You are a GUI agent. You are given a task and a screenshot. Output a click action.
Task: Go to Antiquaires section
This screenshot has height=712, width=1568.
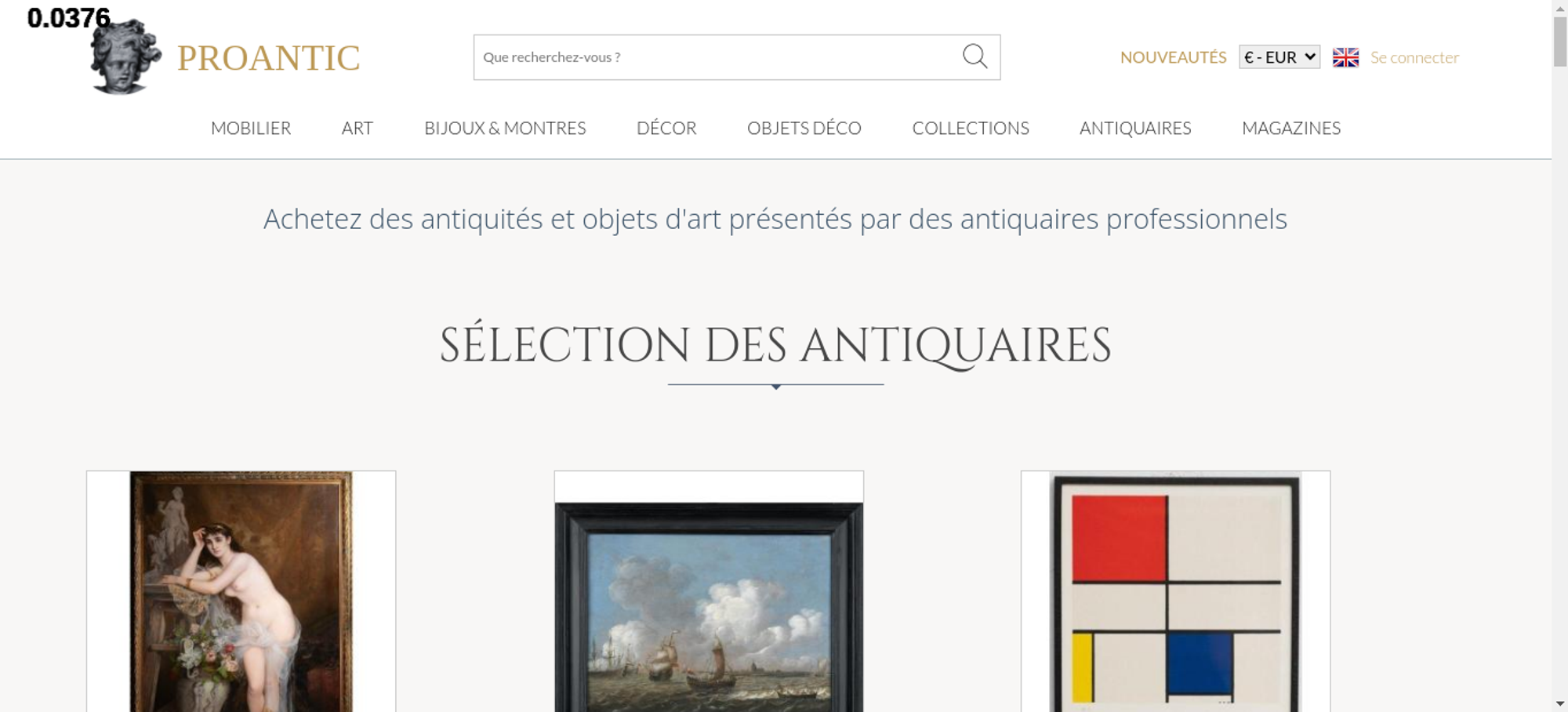(1135, 128)
